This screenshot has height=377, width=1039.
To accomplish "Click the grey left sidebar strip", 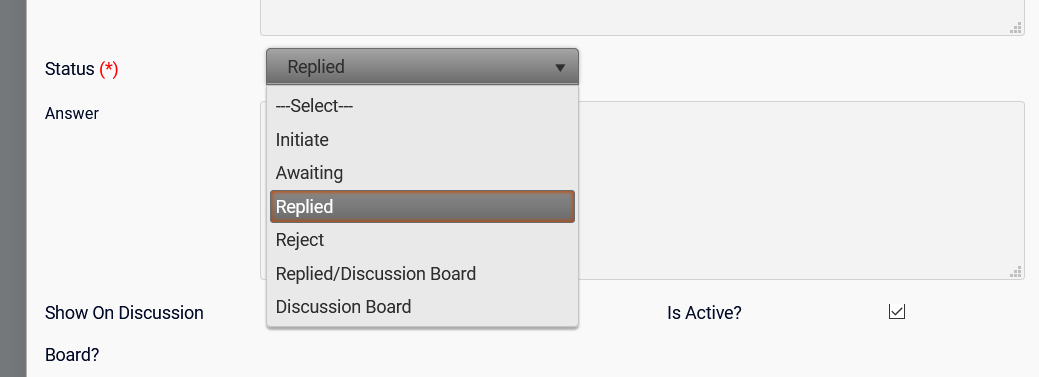I will [13, 188].
